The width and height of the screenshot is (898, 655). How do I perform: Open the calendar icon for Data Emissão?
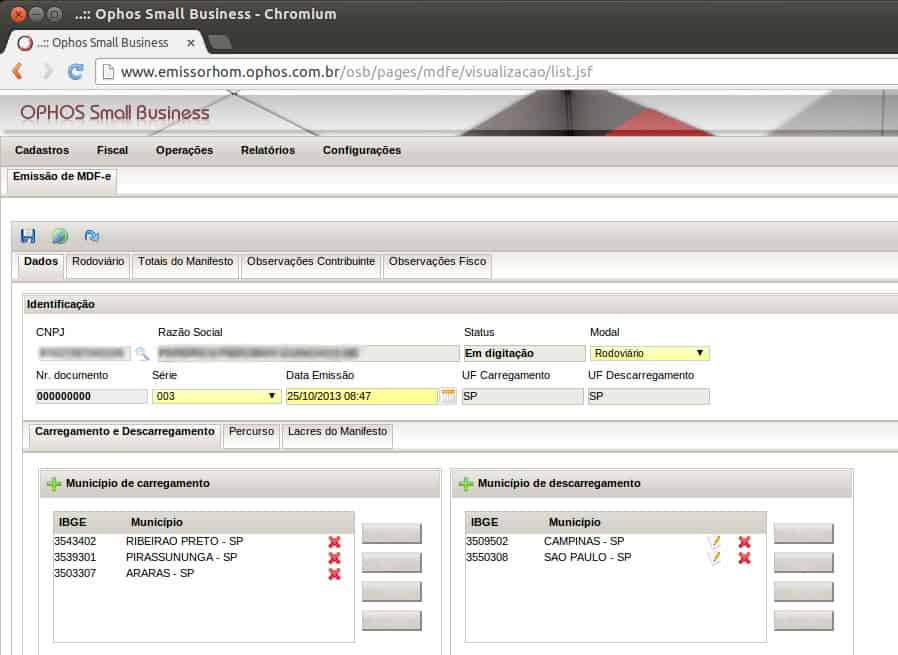[x=448, y=395]
